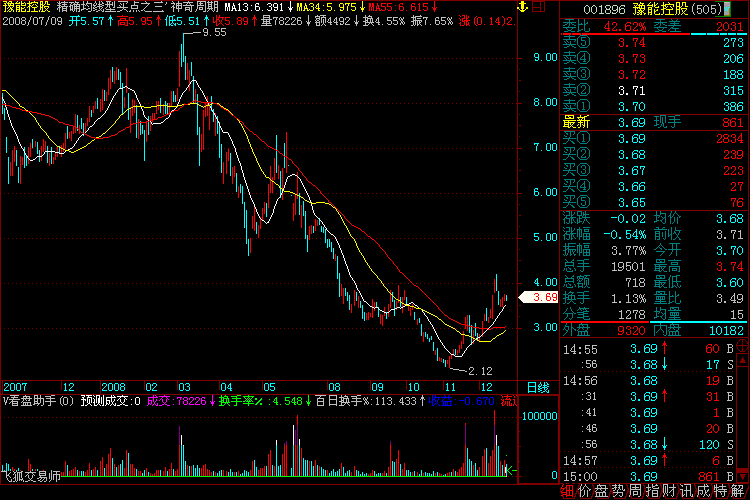Select the 买③ bid row at 3.67
750x500 pixels.
pyautogui.click(x=653, y=171)
